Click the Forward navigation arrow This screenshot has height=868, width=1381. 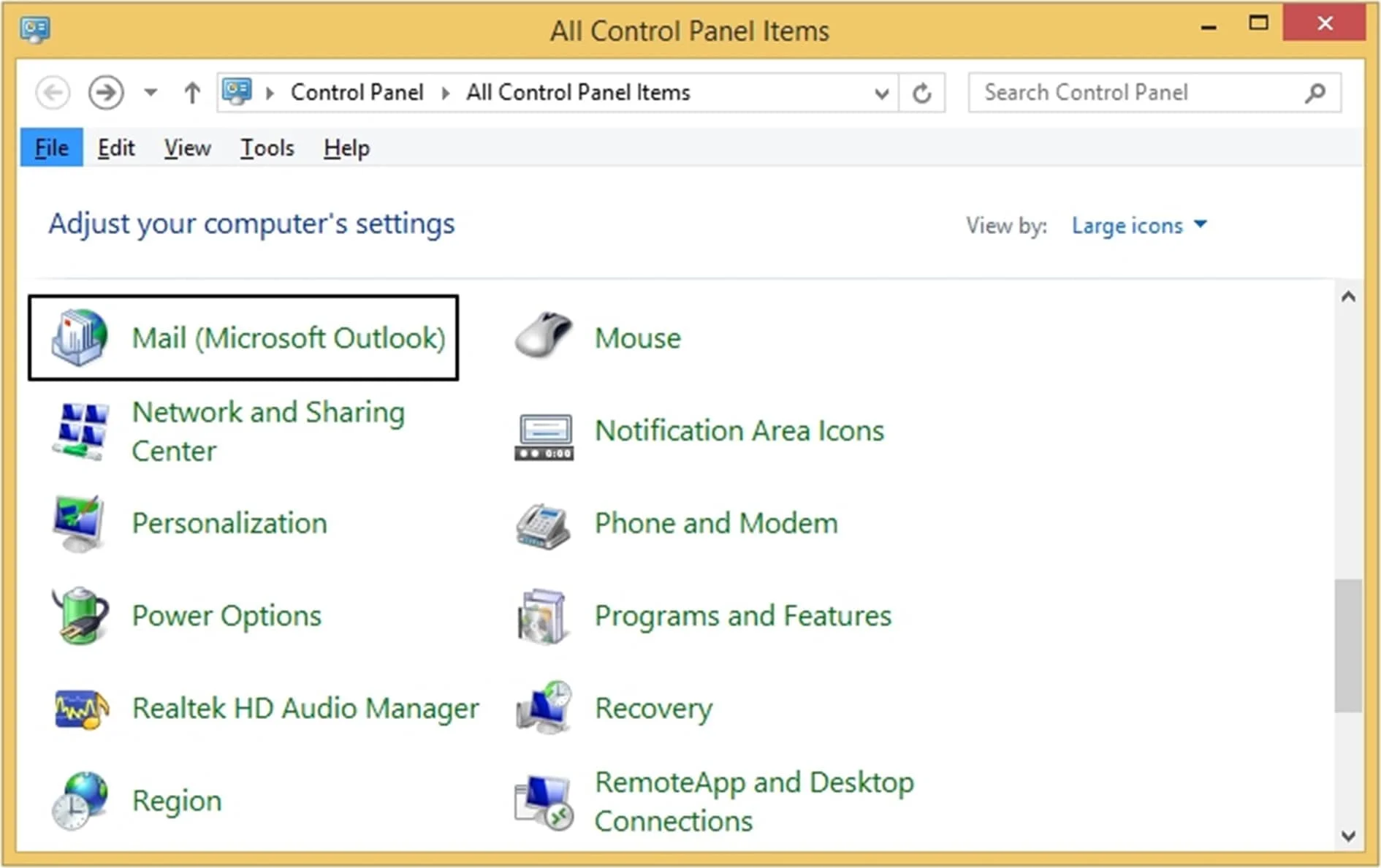(106, 93)
